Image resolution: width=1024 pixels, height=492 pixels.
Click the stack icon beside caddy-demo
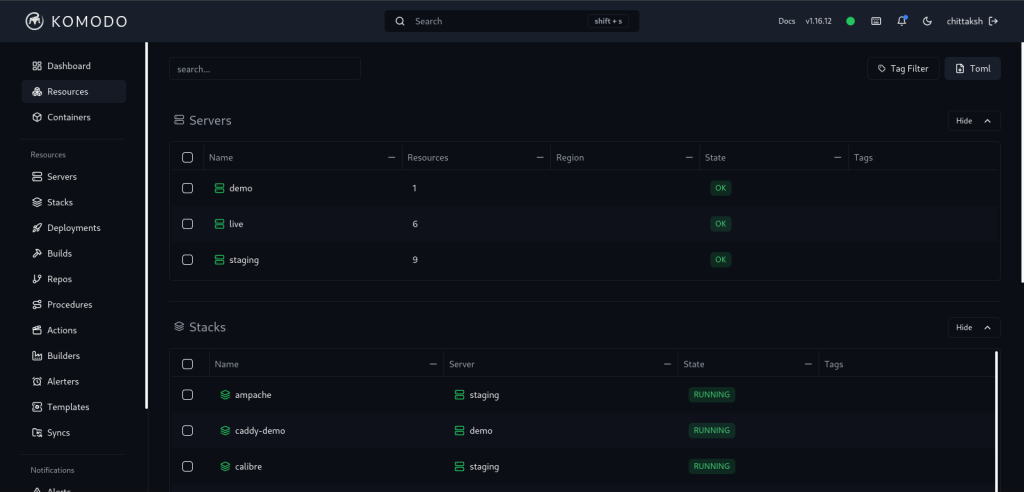pyautogui.click(x=225, y=431)
